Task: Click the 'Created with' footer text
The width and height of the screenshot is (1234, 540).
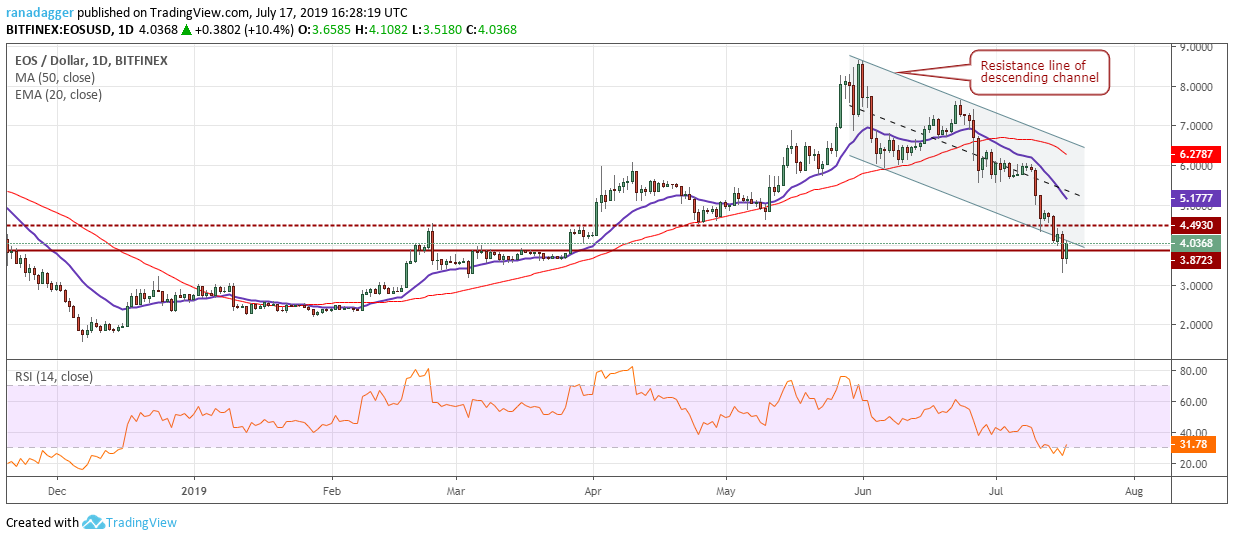Action: 42,522
